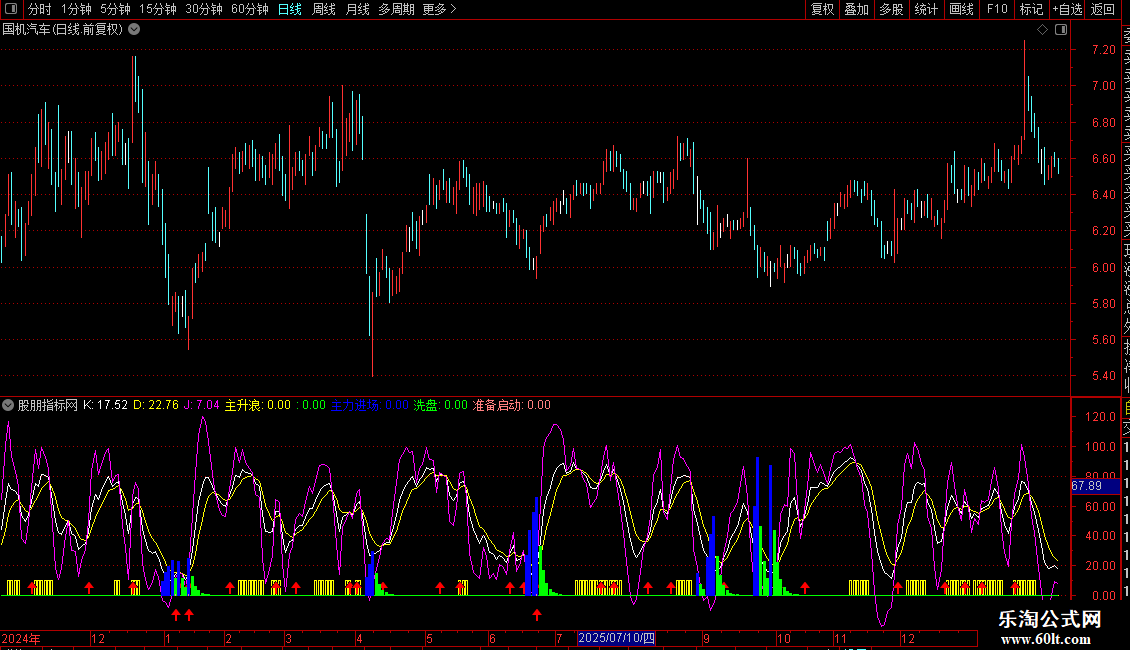Open the 叠加 overlay tool

pos(856,9)
